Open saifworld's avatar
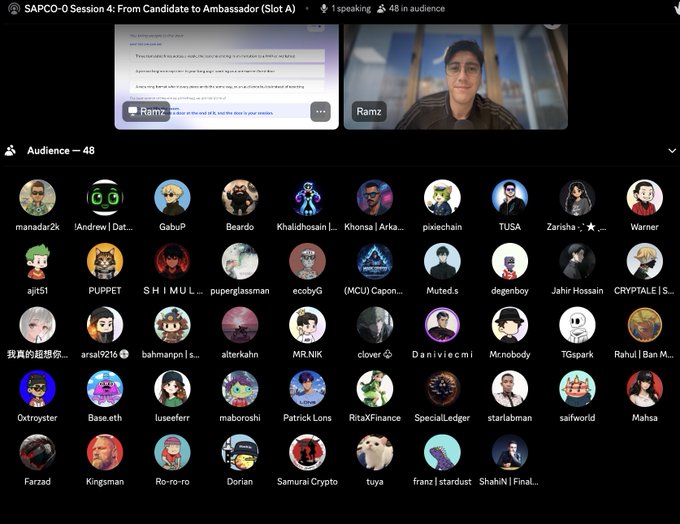Viewport: 680px width, 524px height. point(577,389)
